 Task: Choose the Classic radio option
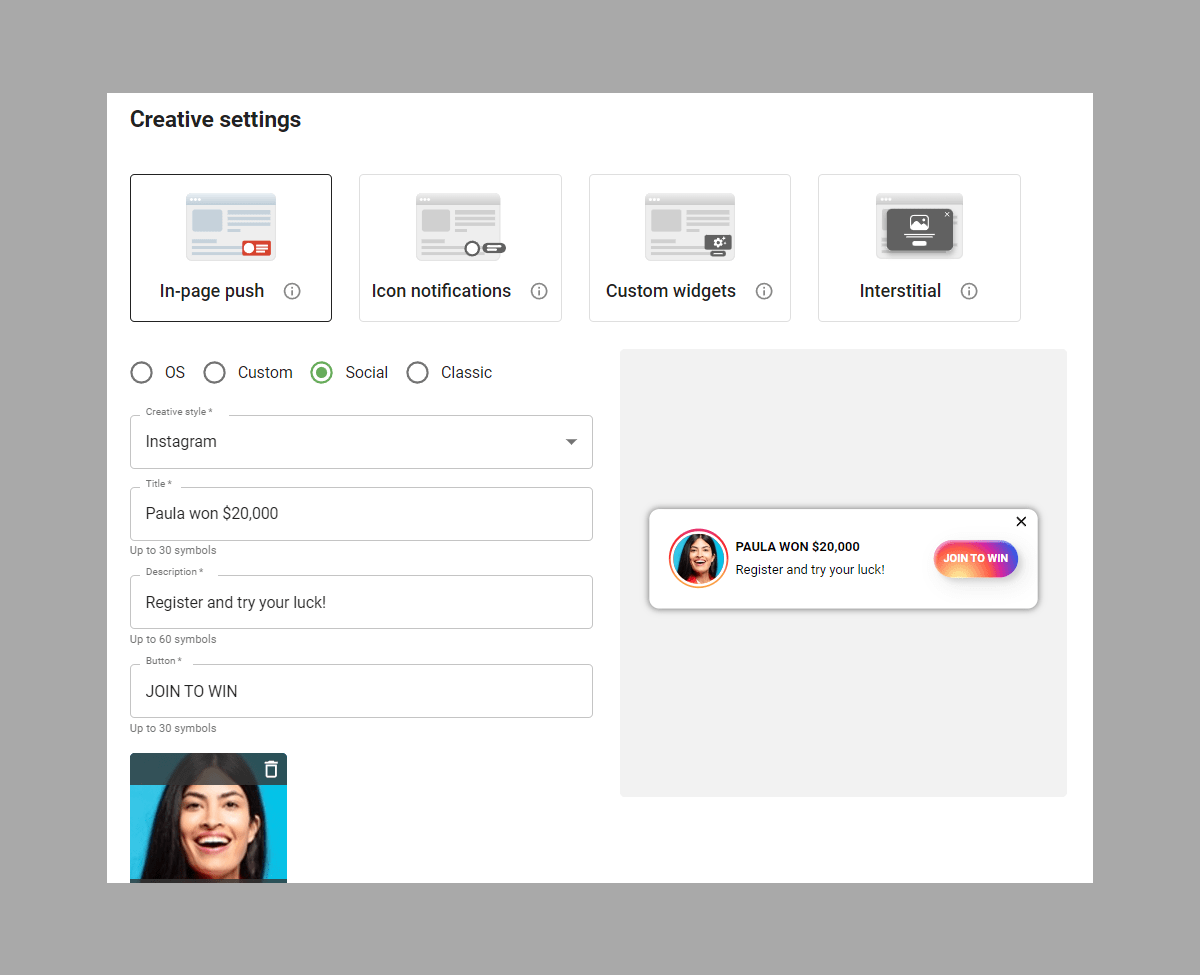418,373
